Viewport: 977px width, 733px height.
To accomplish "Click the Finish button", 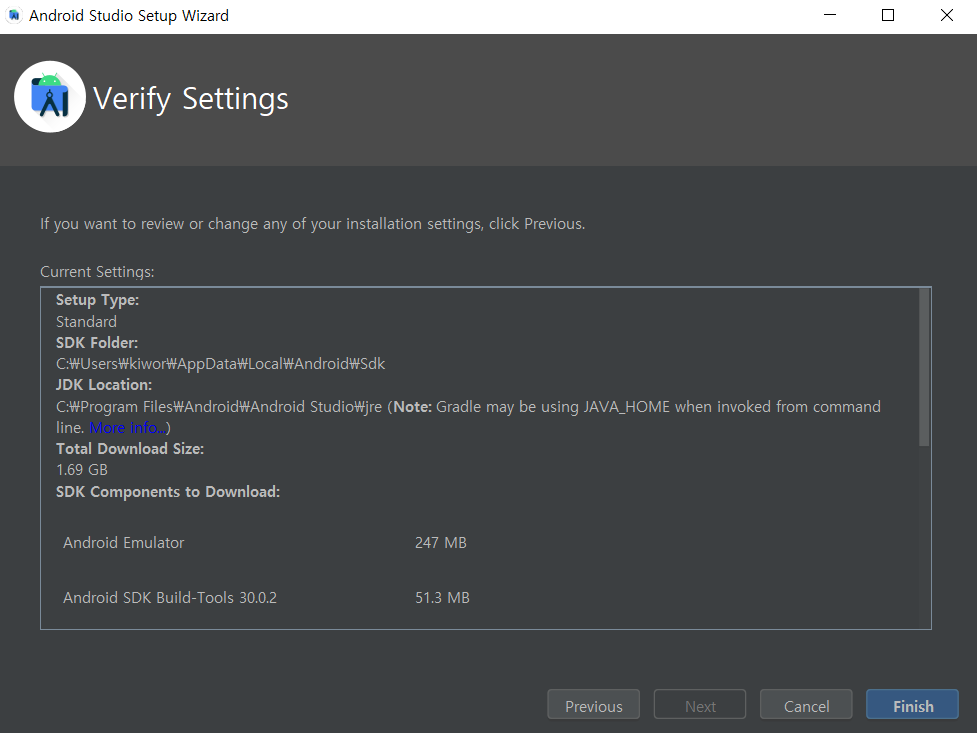I will tap(912, 706).
